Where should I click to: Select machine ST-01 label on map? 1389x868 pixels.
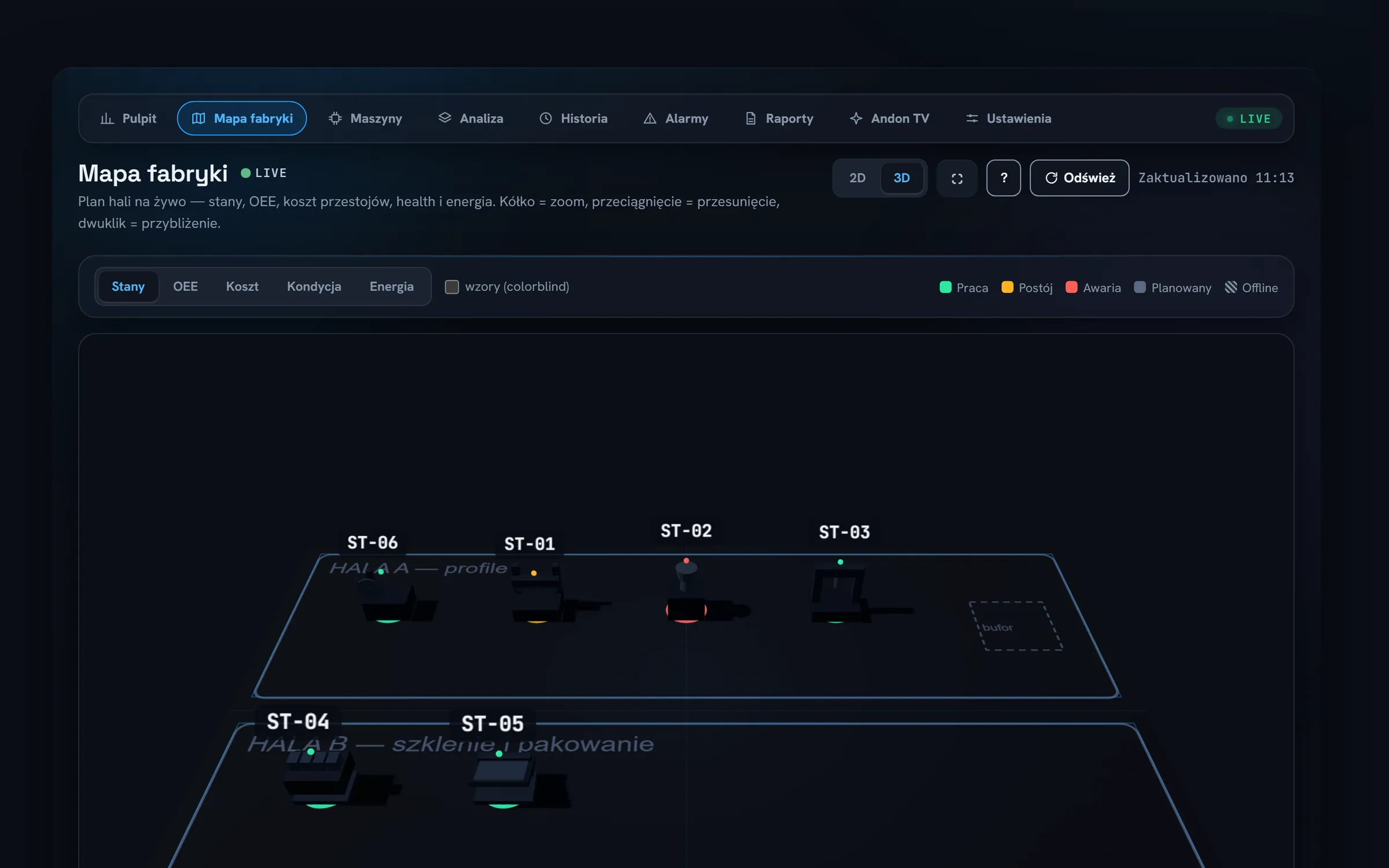pyautogui.click(x=530, y=544)
